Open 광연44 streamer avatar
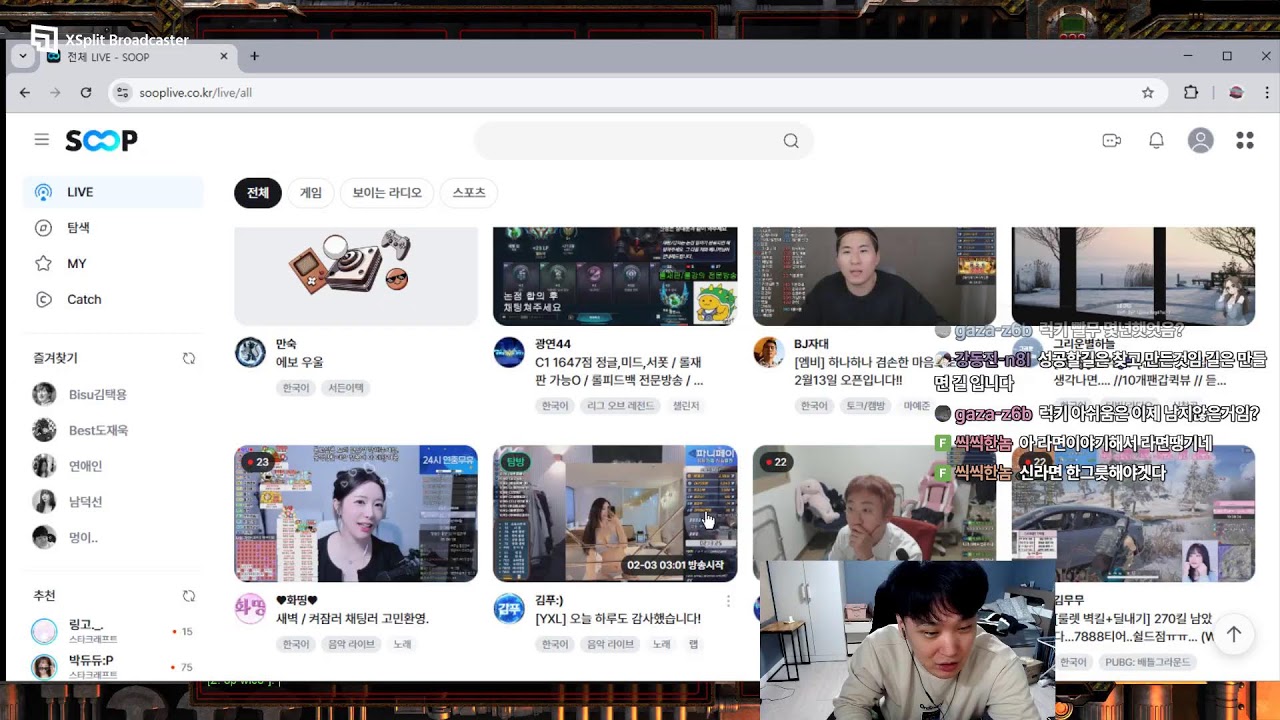 [509, 352]
